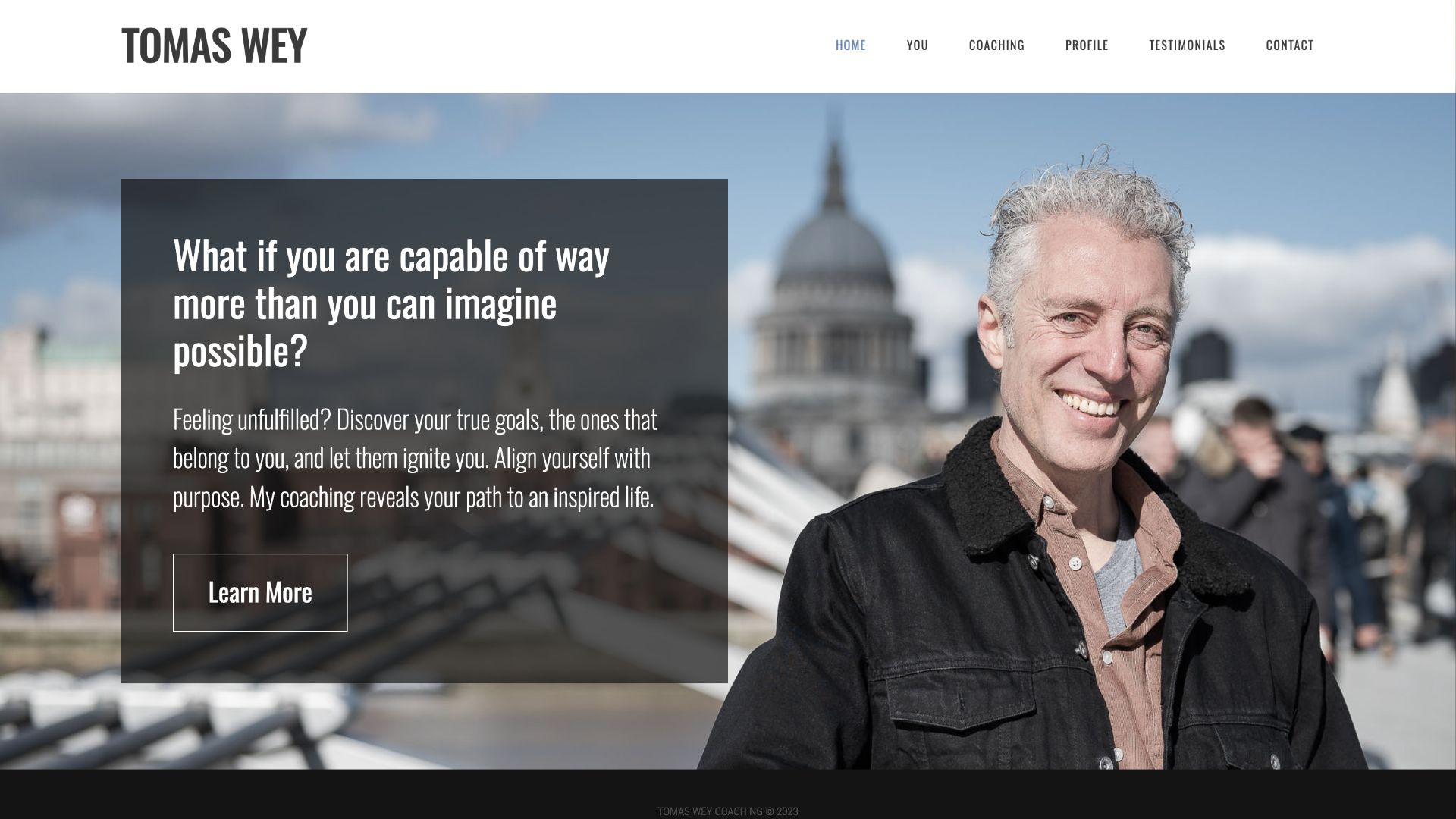This screenshot has width=1456, height=819.
Task: Click the Learn More button
Action: point(260,592)
